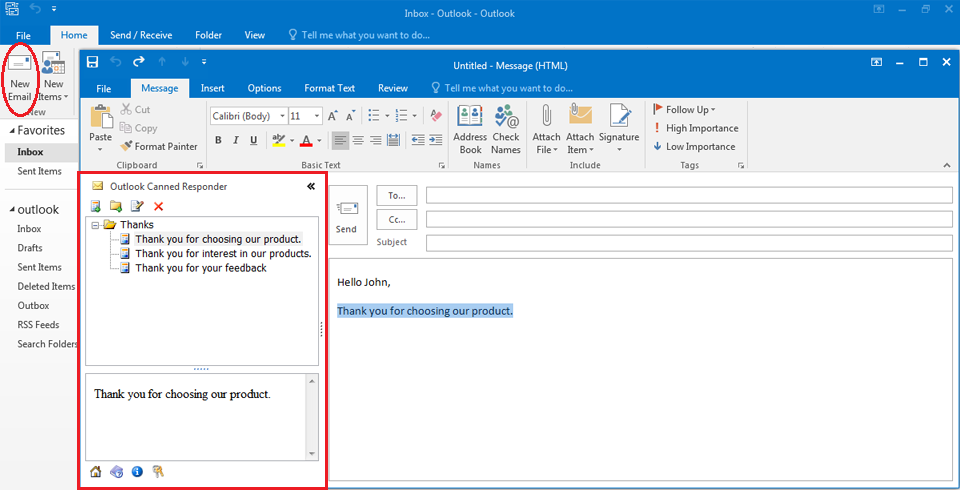Toggle the numbered list
The width and height of the screenshot is (960, 490).
[x=402, y=116]
